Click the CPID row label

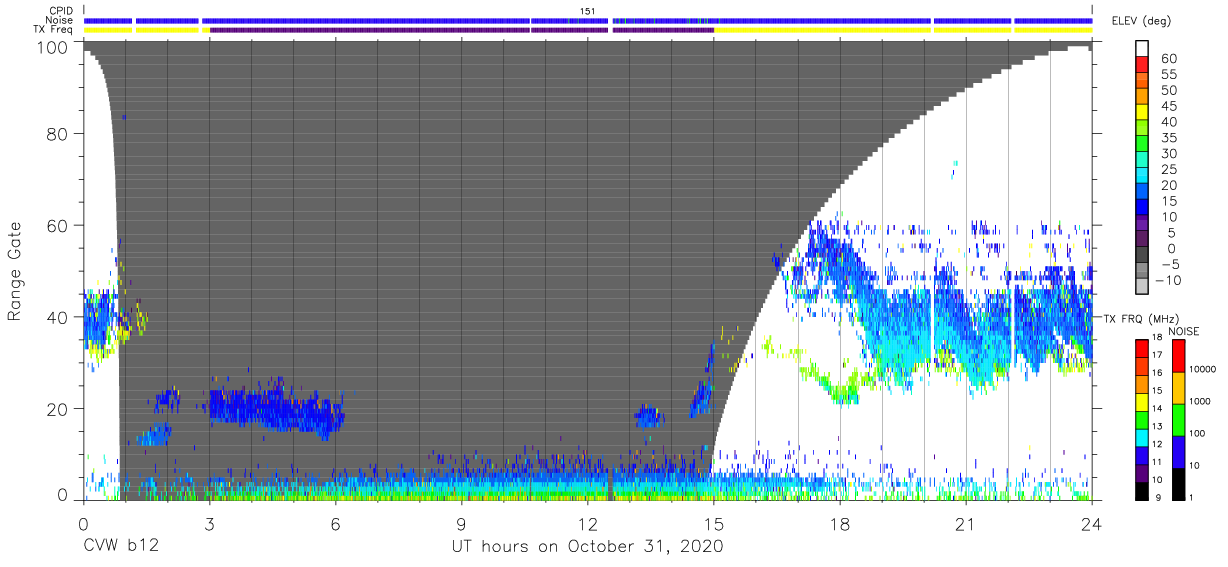[61, 11]
